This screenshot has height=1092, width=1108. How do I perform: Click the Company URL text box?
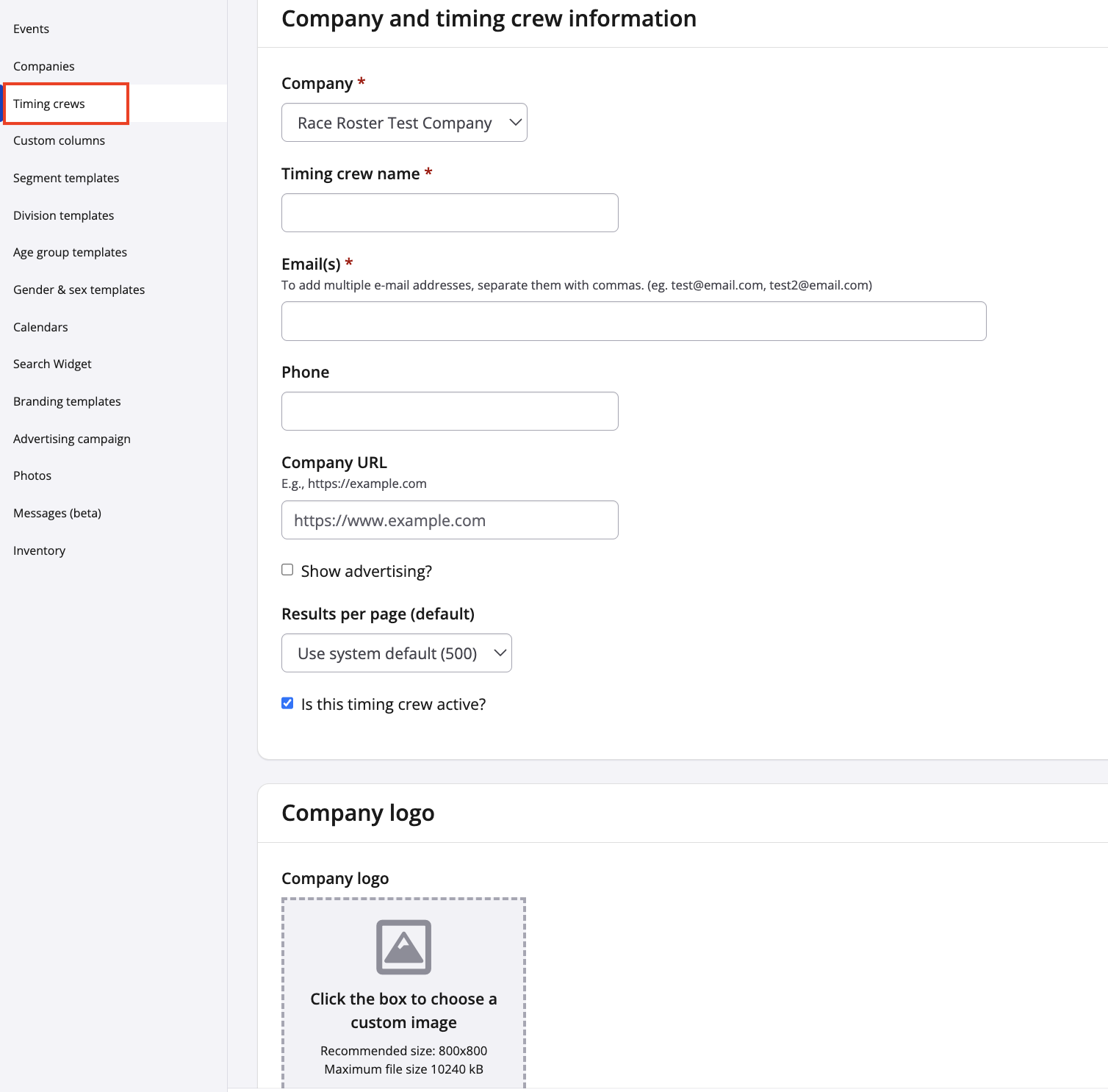[x=450, y=520]
